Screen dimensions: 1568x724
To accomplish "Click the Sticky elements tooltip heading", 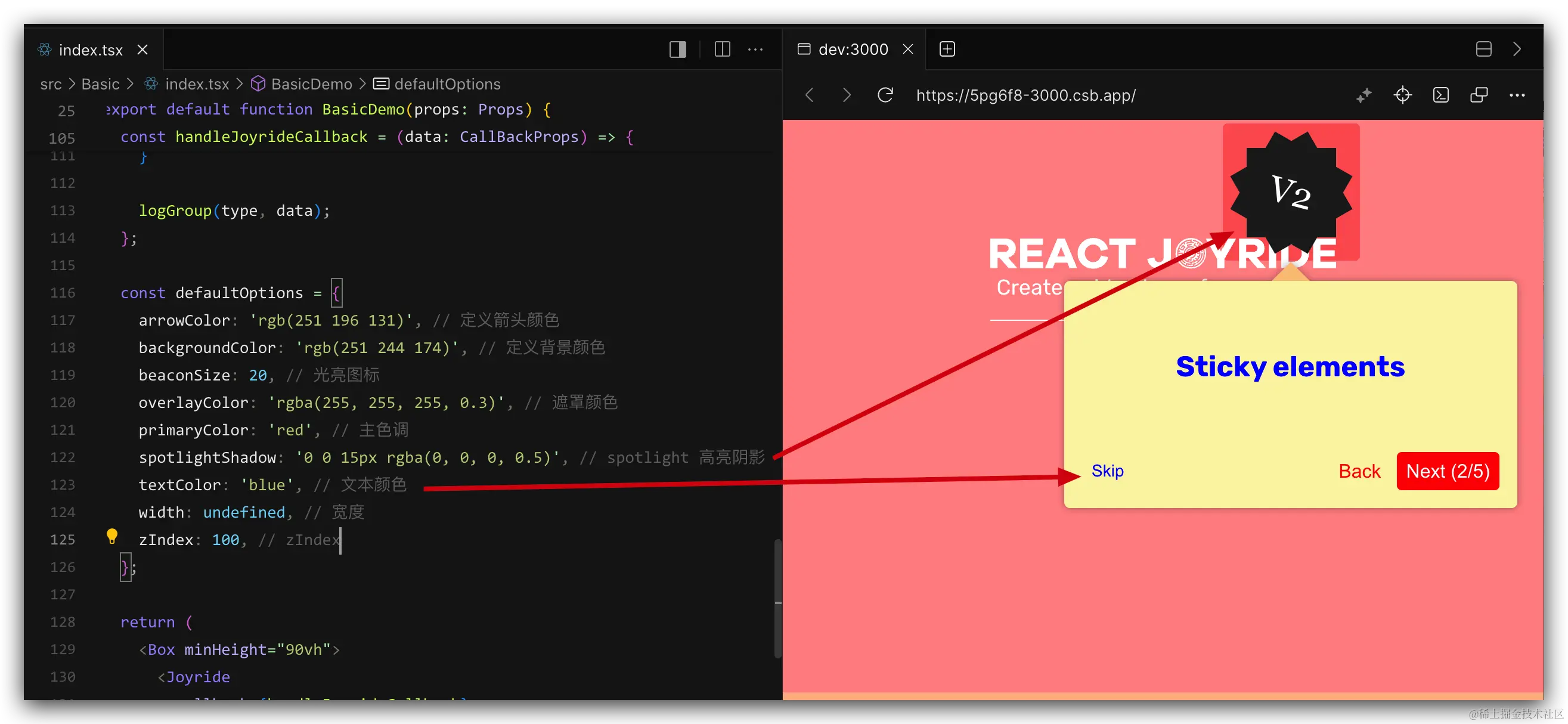I will 1290,367.
